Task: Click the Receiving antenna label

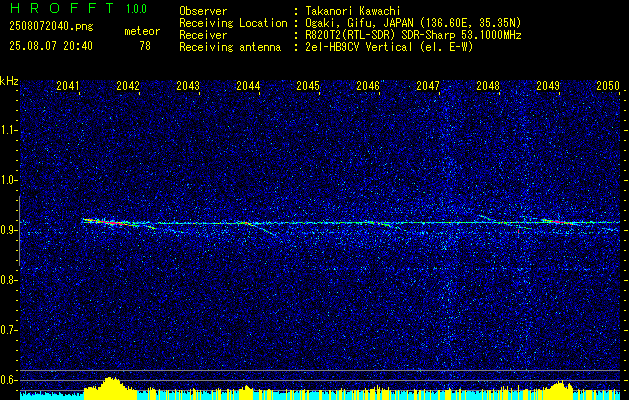Action: pos(230,47)
